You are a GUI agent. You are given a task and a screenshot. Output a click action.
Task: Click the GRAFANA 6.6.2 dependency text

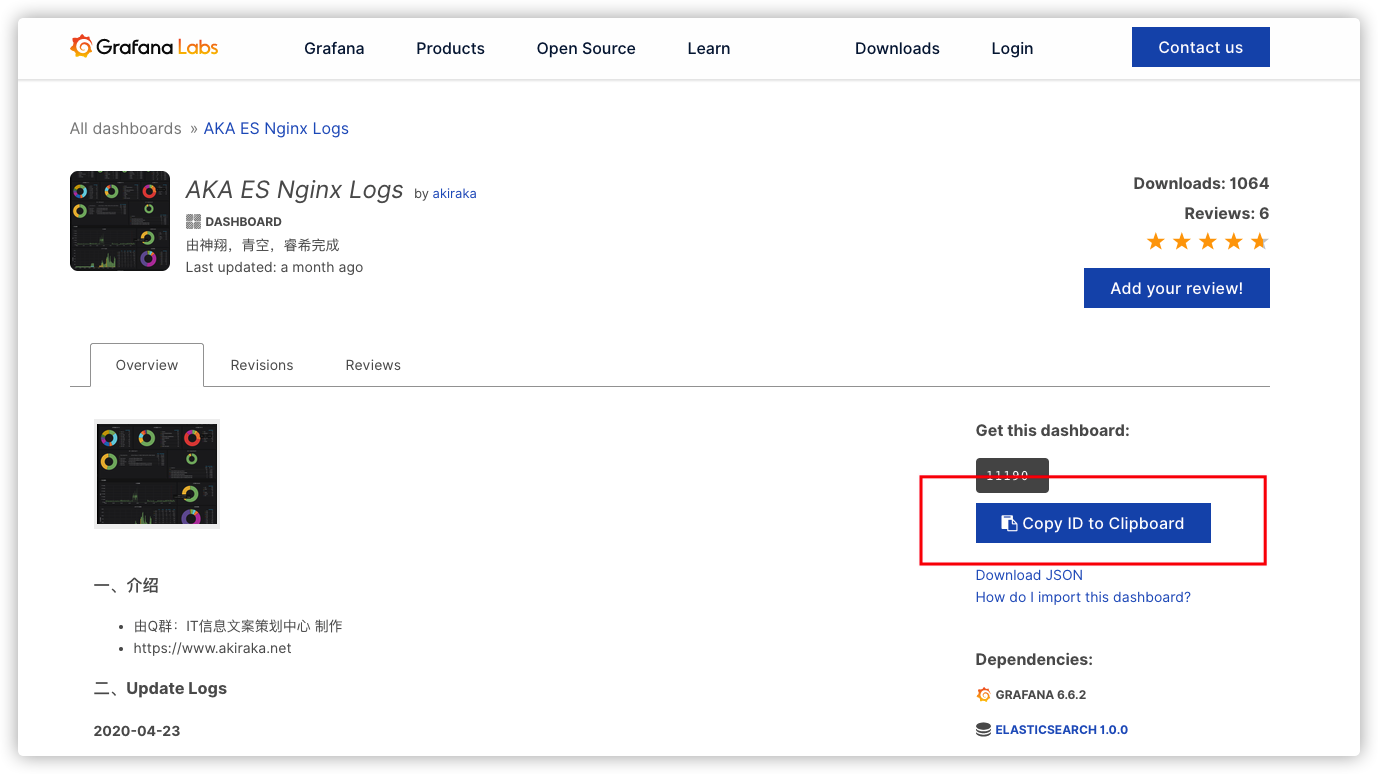[x=1041, y=694]
